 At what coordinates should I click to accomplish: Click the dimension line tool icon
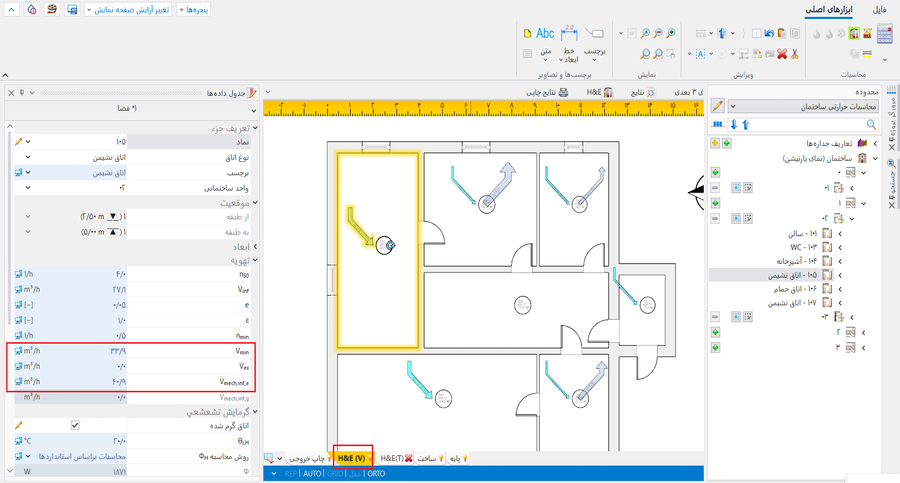[x=568, y=34]
